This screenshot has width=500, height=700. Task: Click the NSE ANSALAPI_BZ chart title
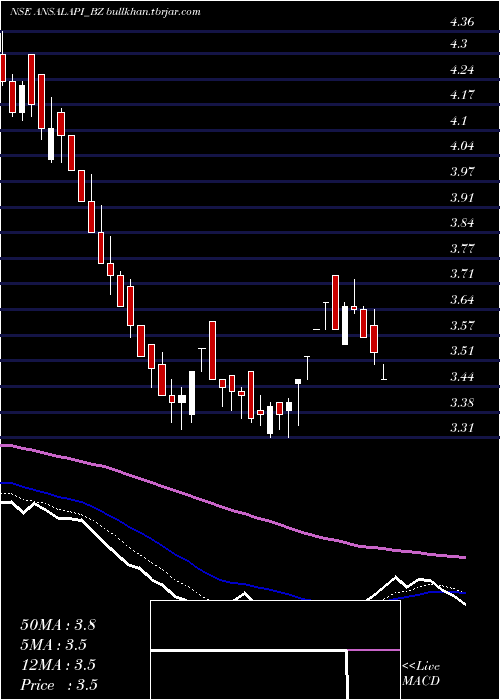click(x=105, y=12)
